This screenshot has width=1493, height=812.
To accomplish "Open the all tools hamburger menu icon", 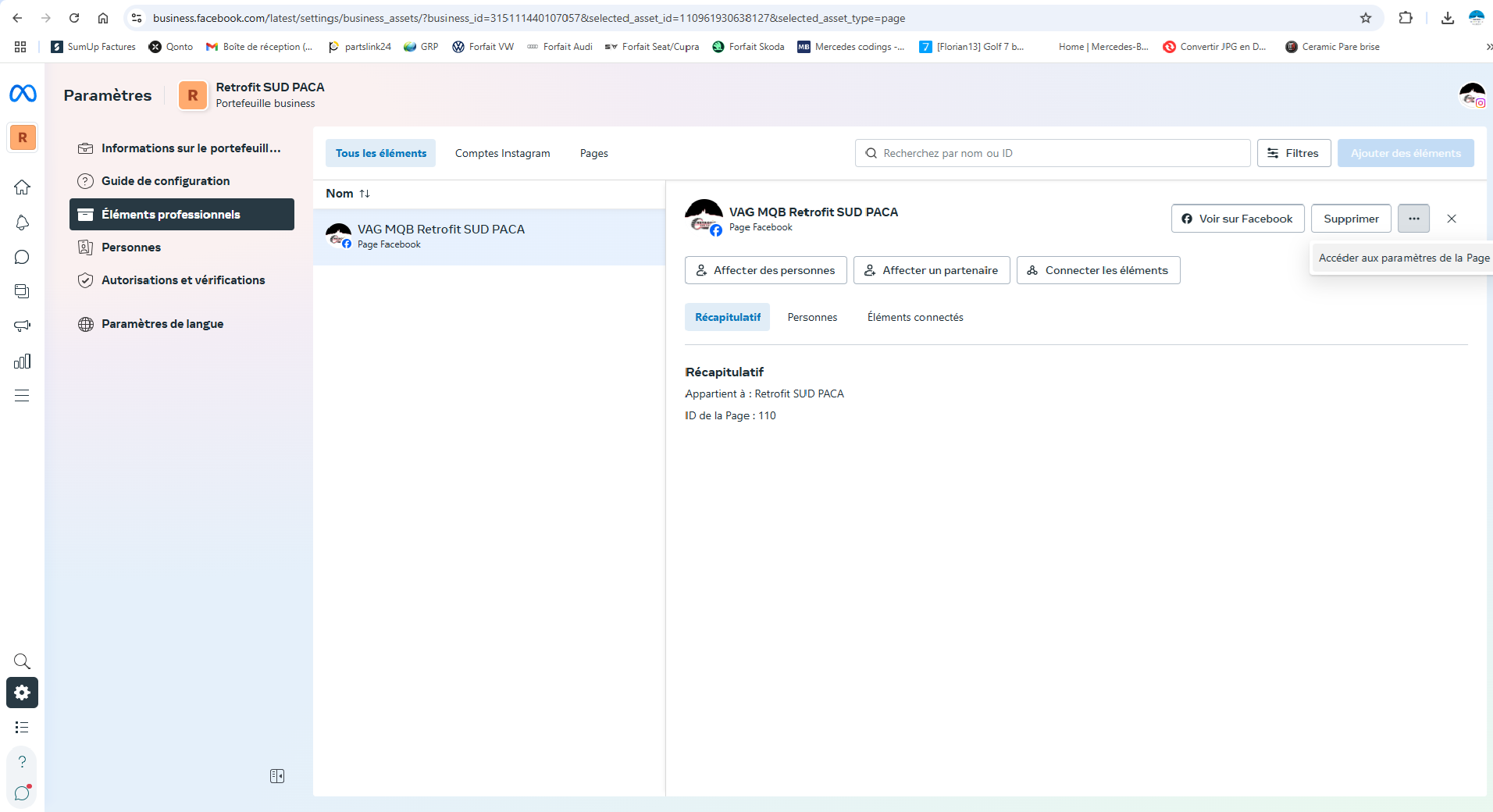I will (22, 395).
